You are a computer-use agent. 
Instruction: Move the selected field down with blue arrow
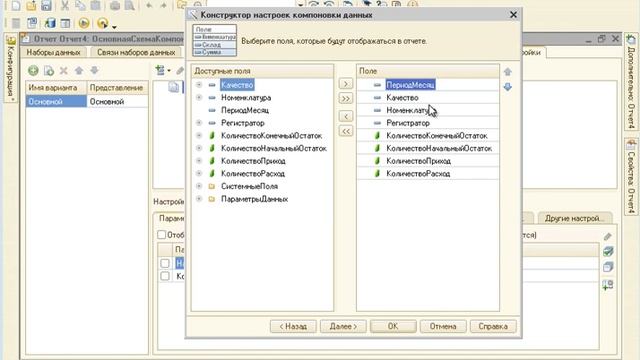[x=508, y=87]
